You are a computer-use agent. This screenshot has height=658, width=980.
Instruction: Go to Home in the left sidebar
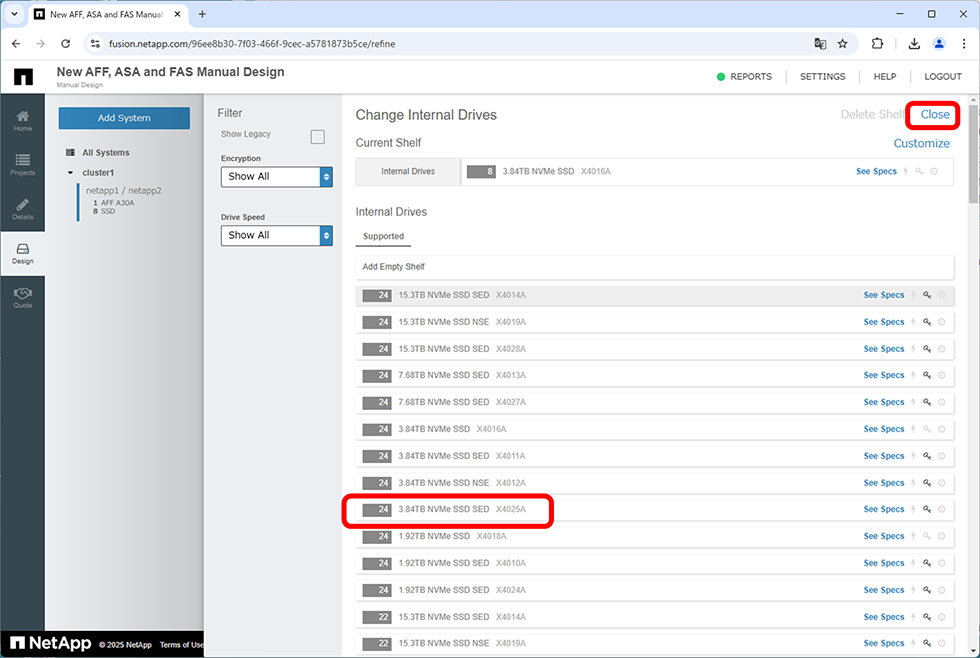click(x=22, y=120)
